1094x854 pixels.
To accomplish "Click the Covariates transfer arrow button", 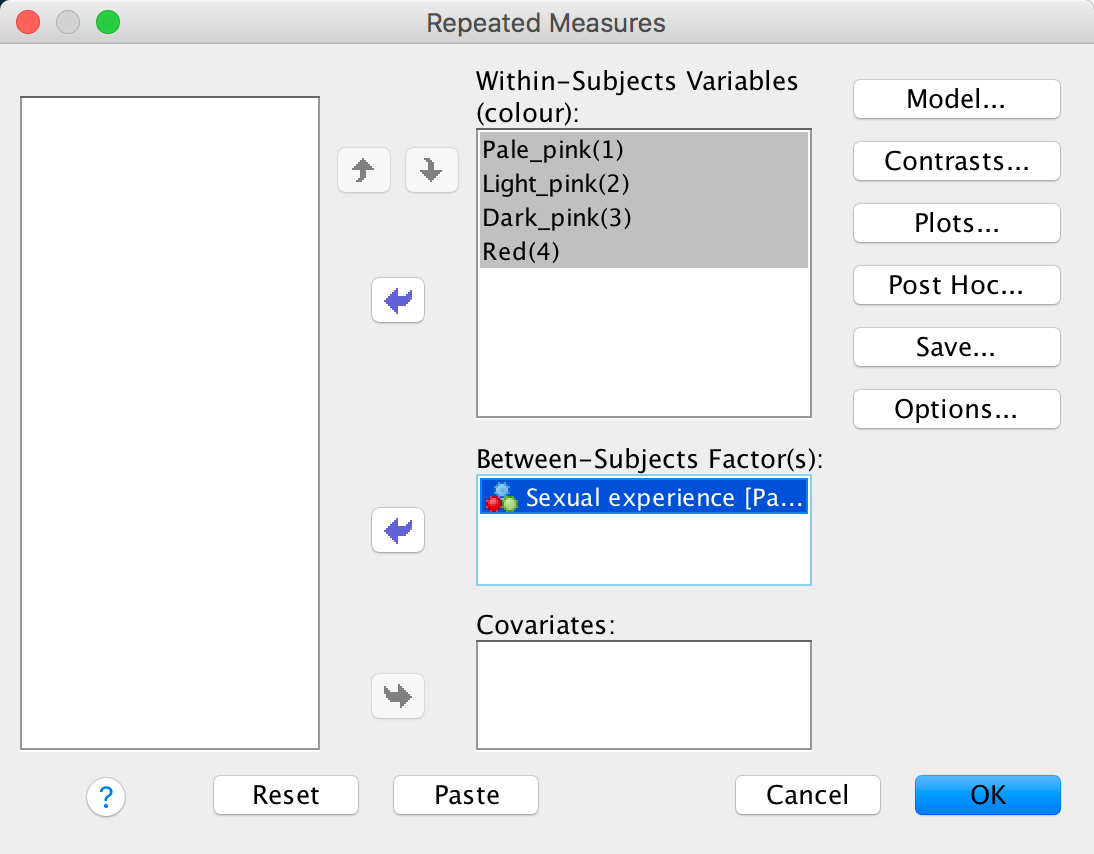I will [398, 696].
